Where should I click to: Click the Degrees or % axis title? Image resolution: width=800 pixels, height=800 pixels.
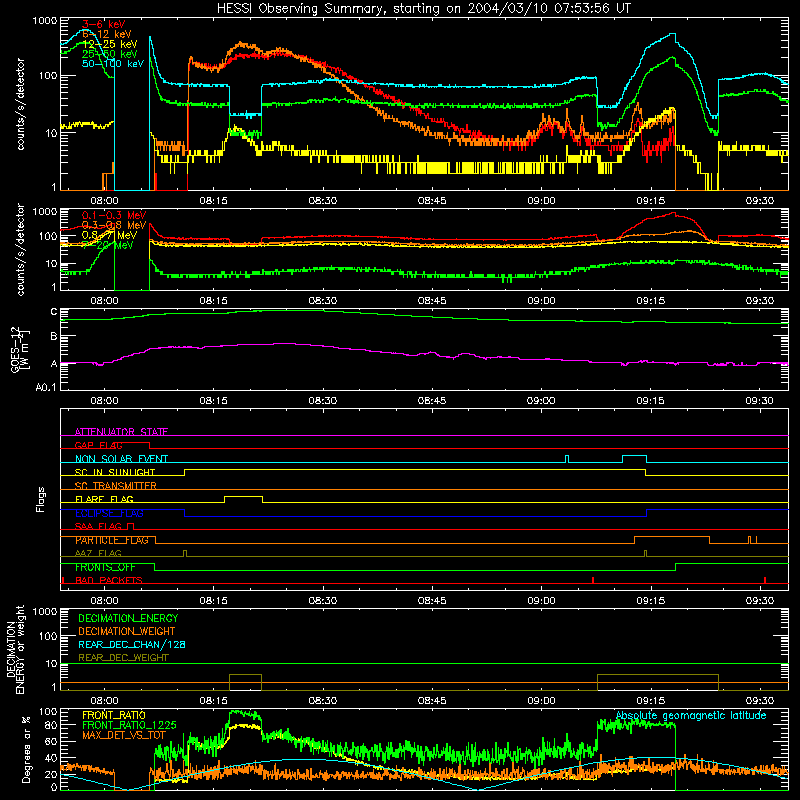[26, 750]
